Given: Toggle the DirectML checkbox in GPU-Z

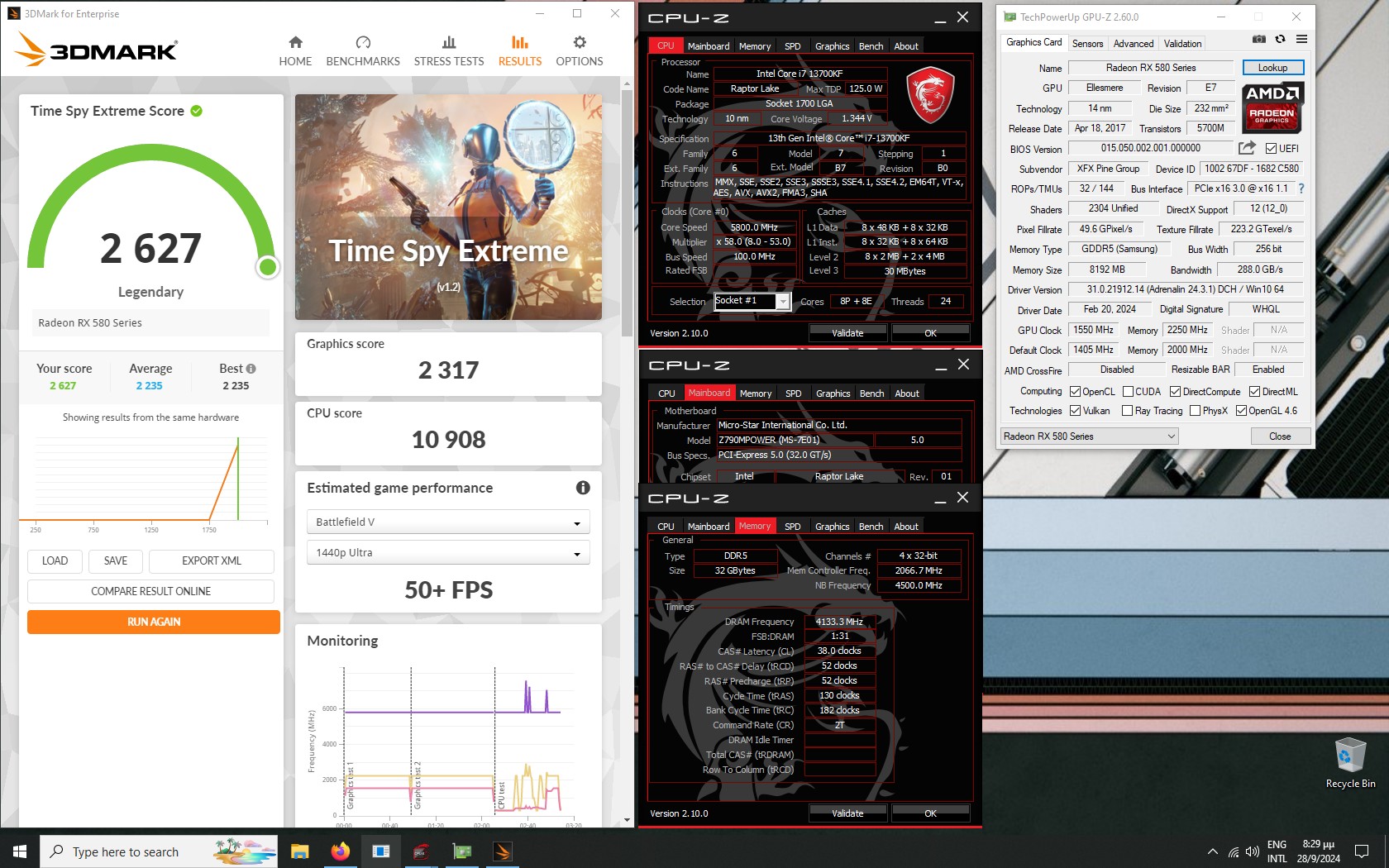Looking at the screenshot, I should point(1254,392).
